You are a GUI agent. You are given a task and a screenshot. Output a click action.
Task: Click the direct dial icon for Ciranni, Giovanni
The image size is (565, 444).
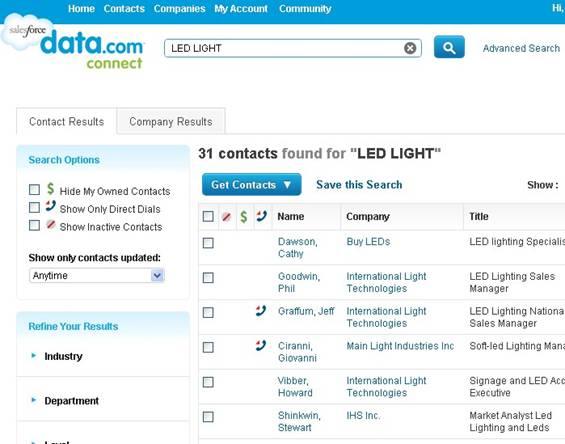261,346
